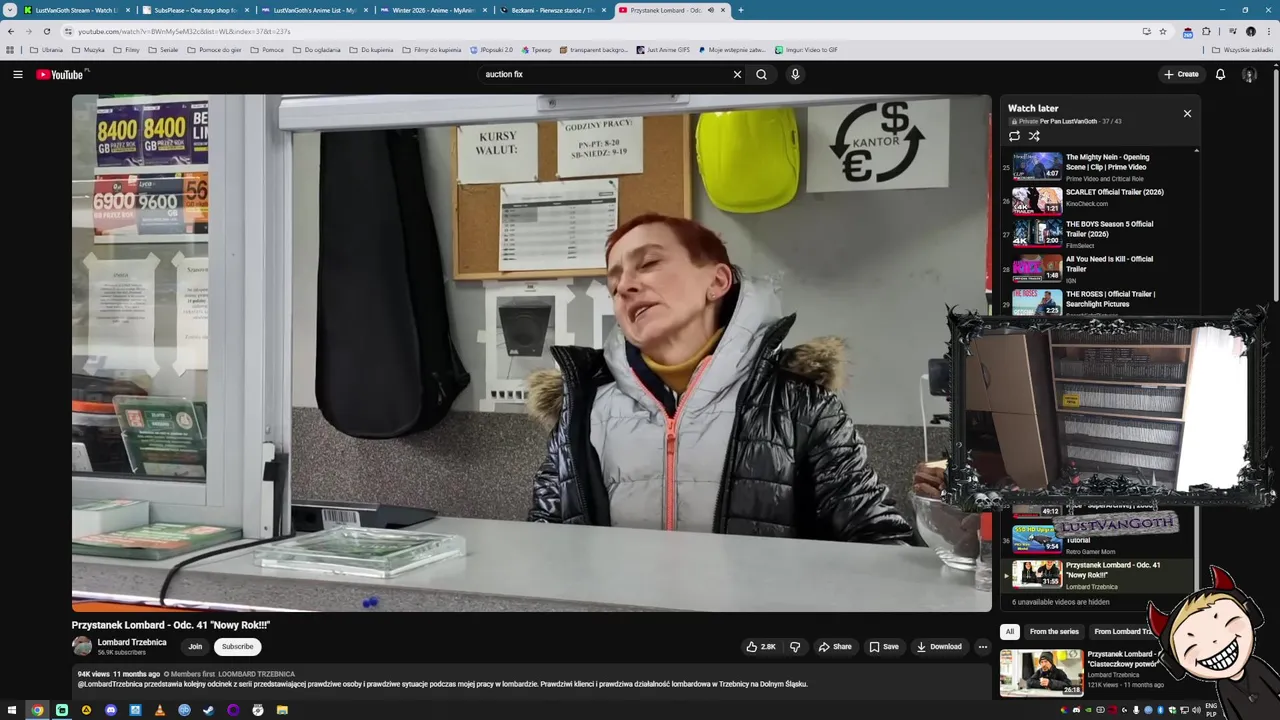This screenshot has width=1280, height=720.
Task: Open the YouTube hamburger guide menu
Action: point(17,74)
